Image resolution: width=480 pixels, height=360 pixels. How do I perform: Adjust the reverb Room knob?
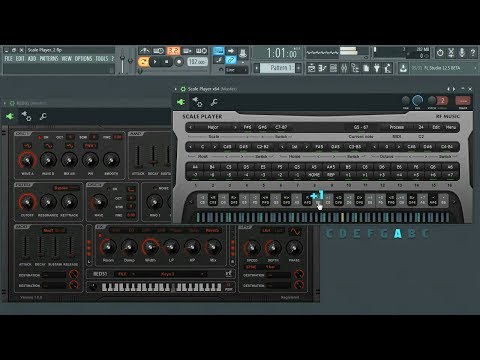click(x=108, y=247)
